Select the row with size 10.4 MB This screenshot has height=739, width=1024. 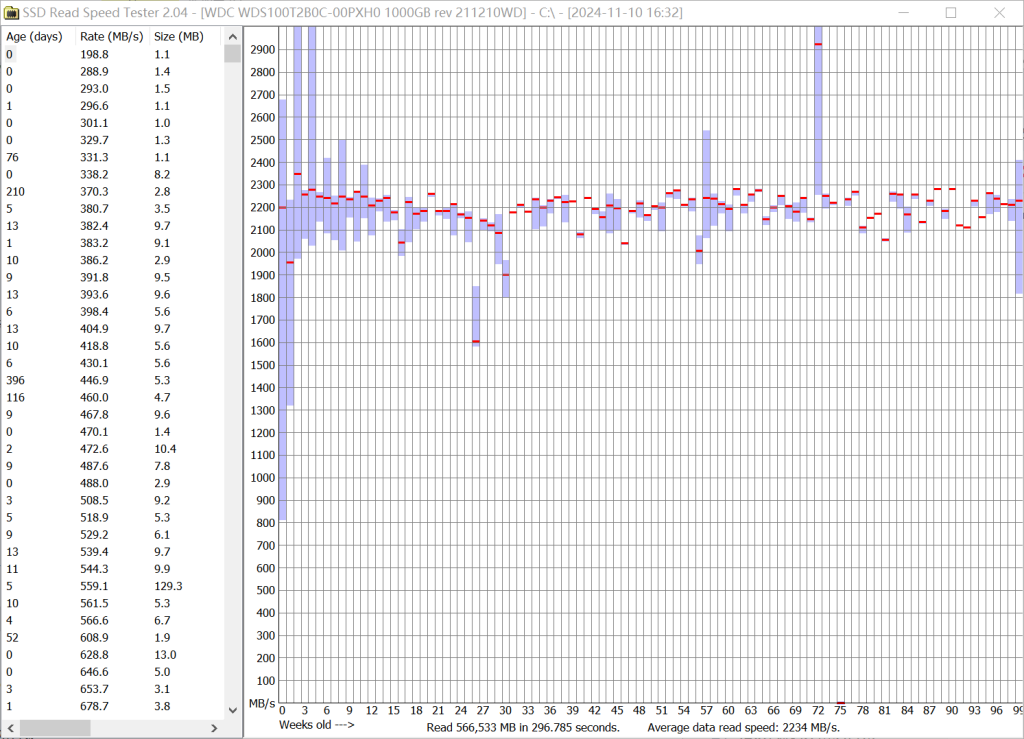point(113,449)
